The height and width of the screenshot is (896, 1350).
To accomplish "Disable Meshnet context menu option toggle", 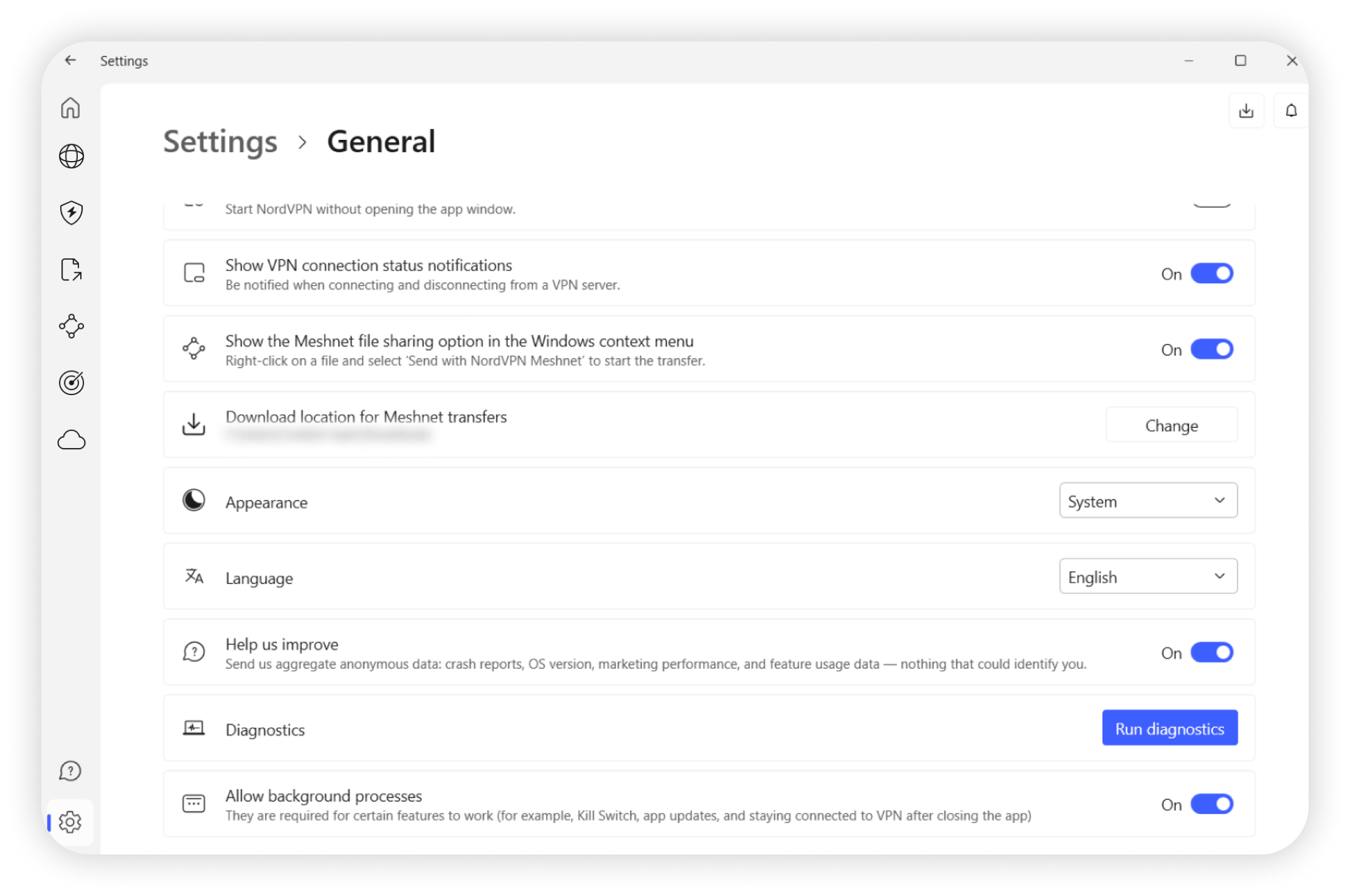I will point(1211,350).
